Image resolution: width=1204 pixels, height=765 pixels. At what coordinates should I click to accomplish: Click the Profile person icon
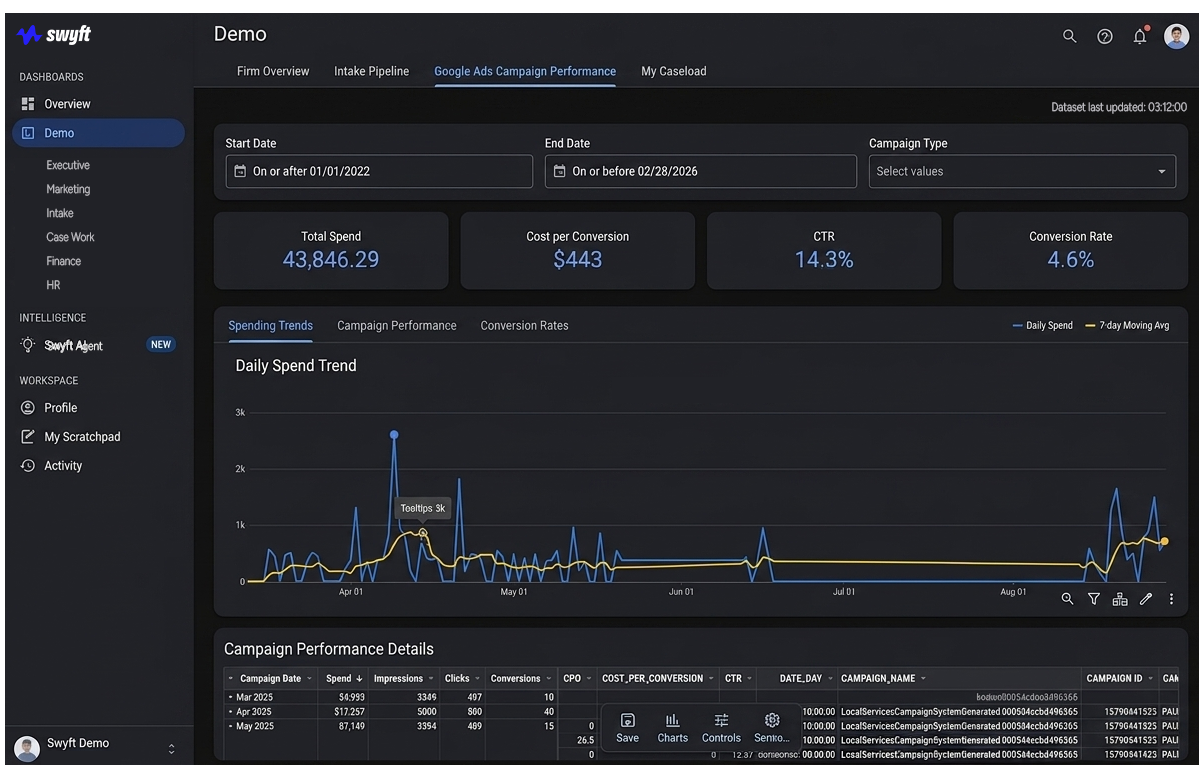coord(28,408)
